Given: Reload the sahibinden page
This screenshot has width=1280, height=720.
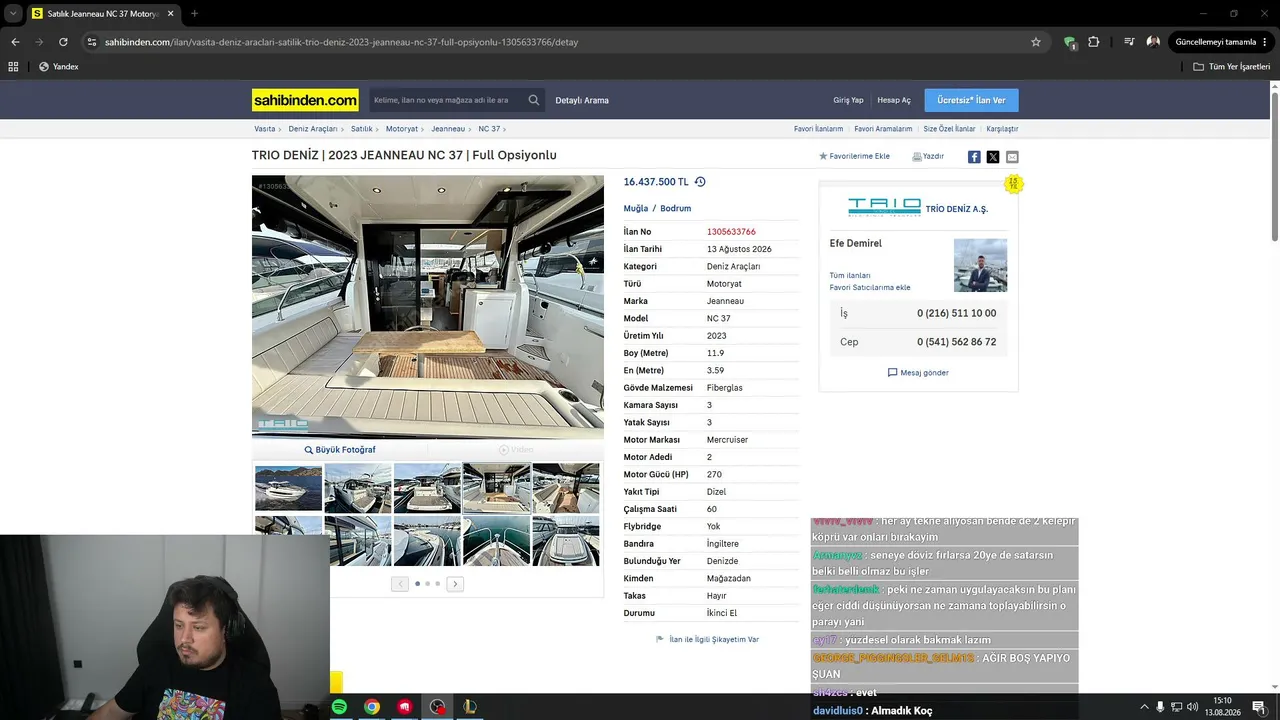Looking at the screenshot, I should point(63,42).
